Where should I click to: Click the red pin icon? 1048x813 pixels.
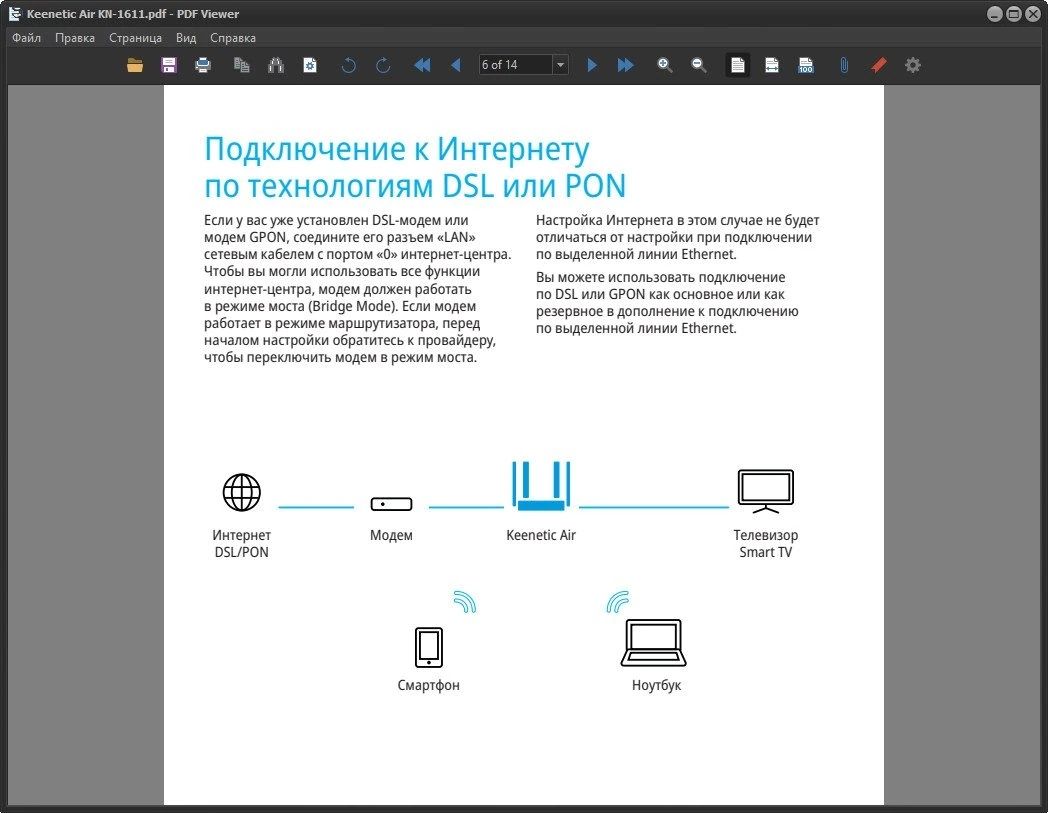[878, 65]
